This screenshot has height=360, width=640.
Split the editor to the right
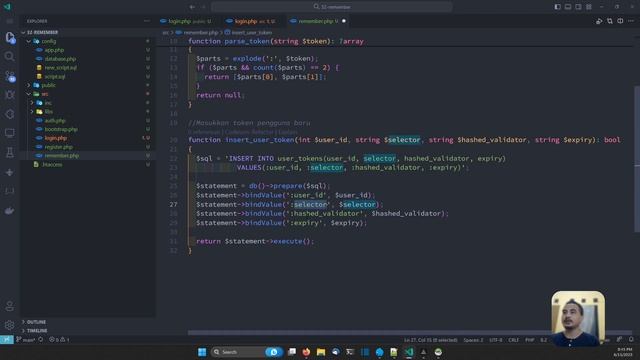[620, 21]
